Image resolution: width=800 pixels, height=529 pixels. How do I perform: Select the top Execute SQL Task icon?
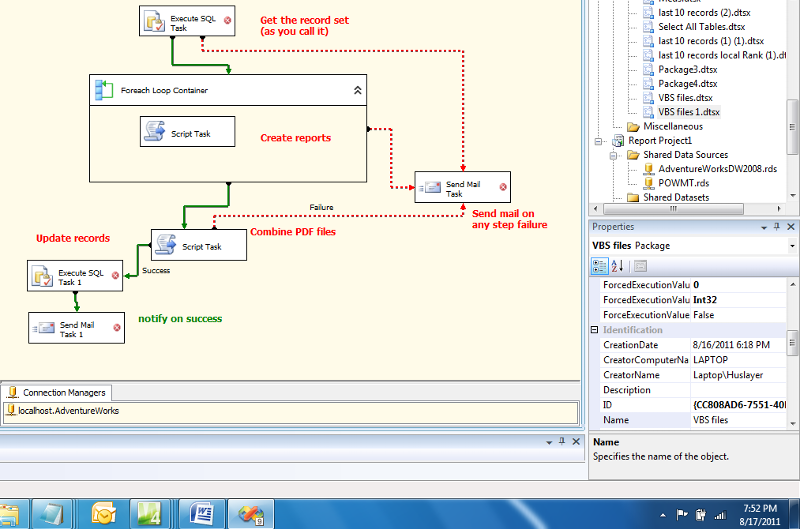tap(155, 21)
